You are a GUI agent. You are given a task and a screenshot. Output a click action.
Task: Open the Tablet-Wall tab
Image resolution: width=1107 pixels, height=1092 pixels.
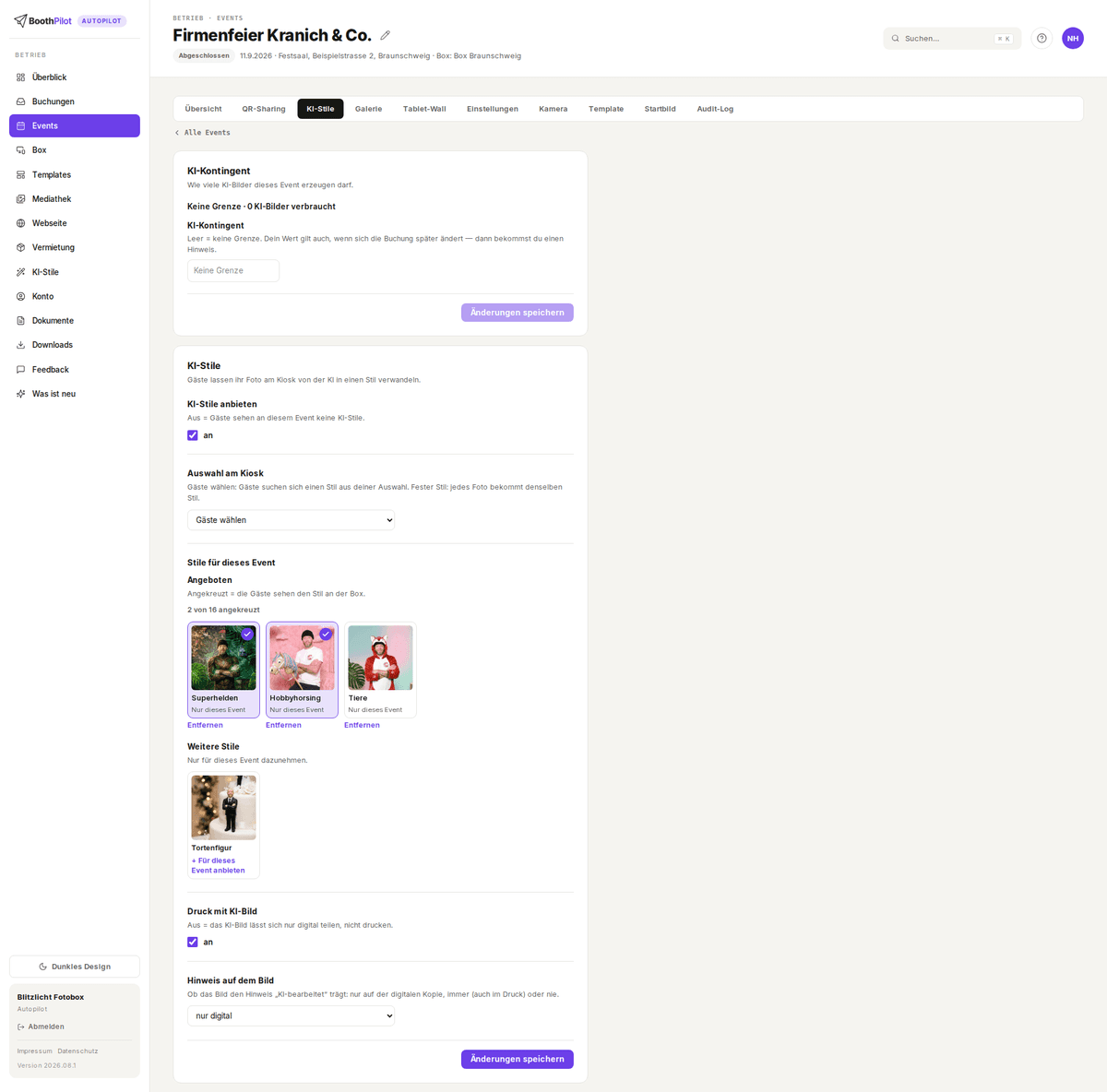coord(424,109)
